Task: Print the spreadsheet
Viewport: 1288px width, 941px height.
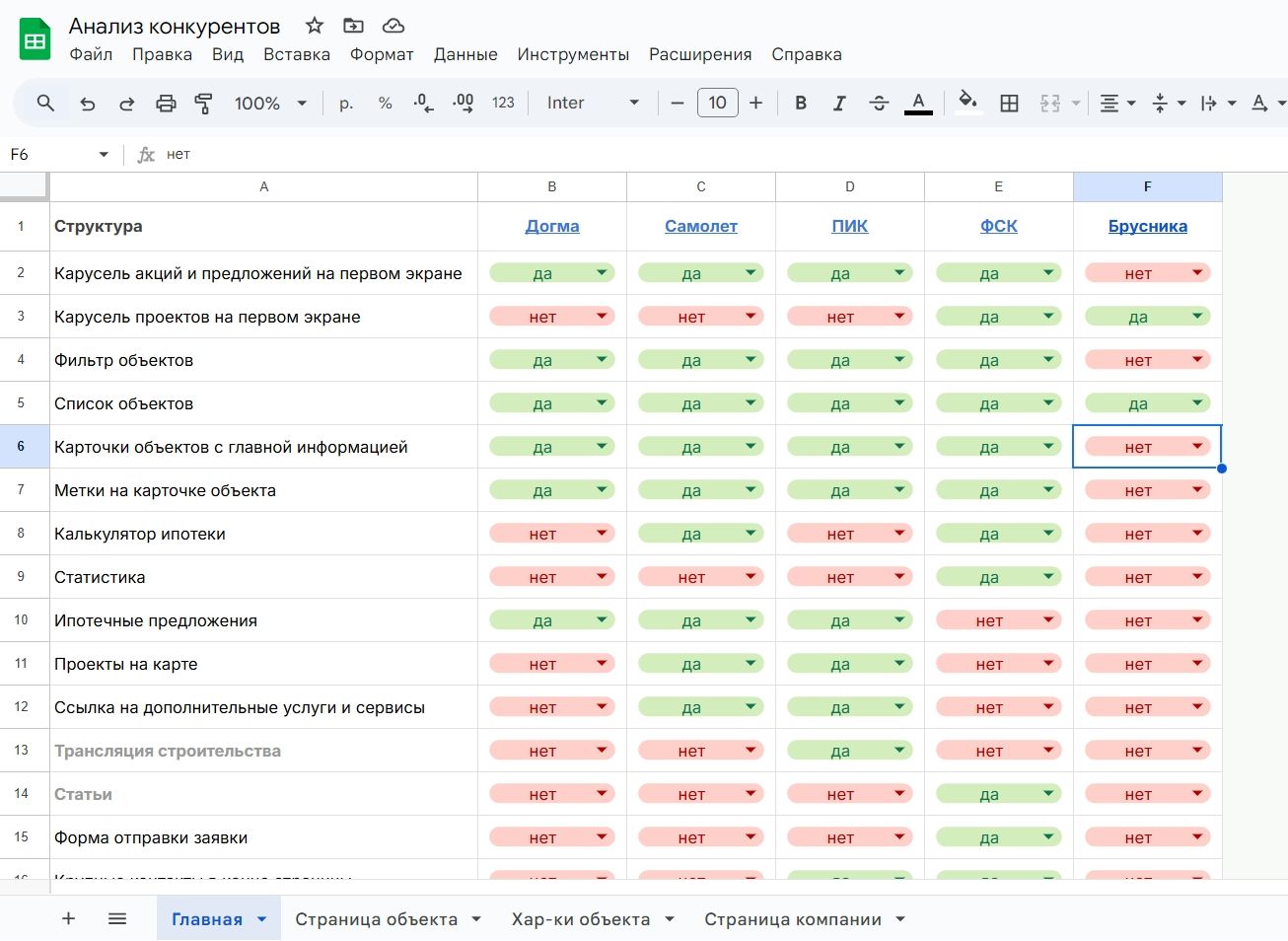Action: (x=166, y=103)
